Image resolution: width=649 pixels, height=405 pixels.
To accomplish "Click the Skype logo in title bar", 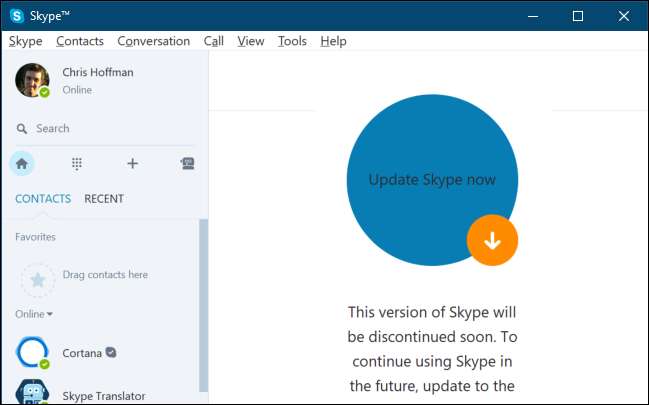I will pos(17,16).
